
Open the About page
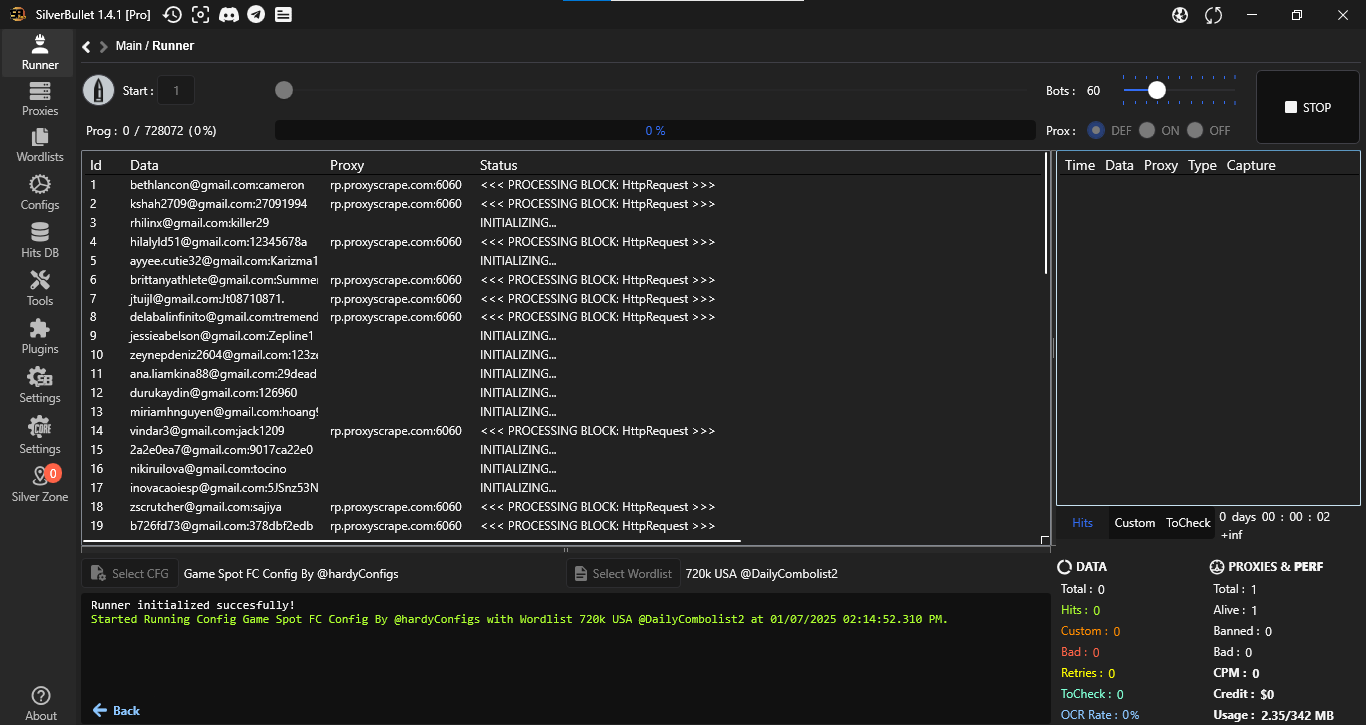click(40, 703)
